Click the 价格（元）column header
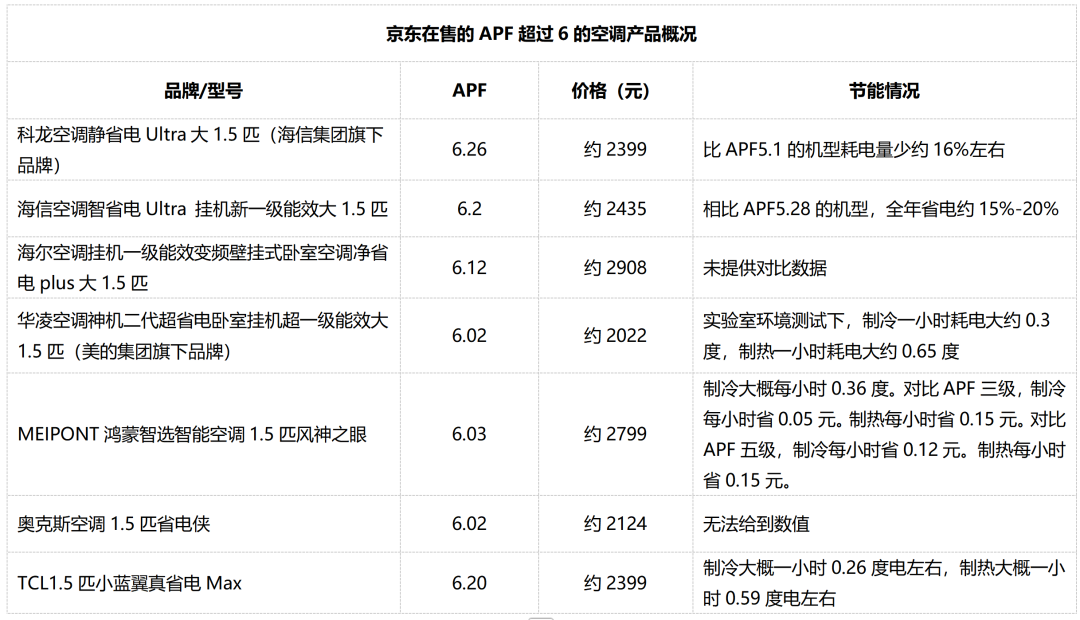This screenshot has width=1080, height=620. 615,91
